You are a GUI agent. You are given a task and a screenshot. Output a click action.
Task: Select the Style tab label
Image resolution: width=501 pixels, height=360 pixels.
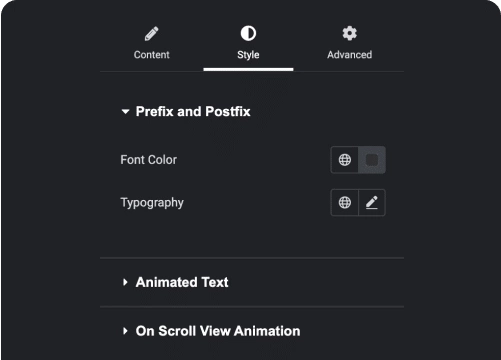coord(248,55)
